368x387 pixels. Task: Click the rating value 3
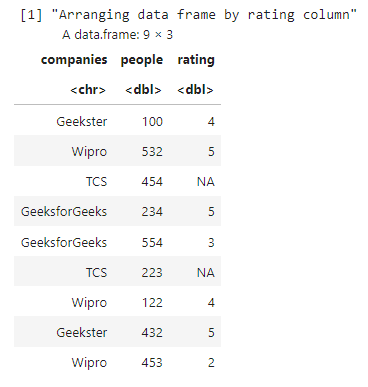211,242
